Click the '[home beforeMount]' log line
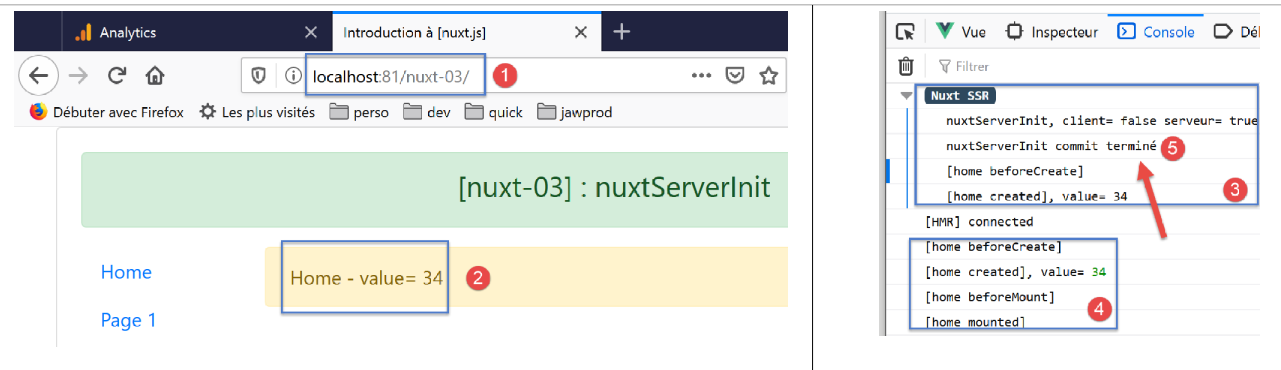Viewport: 1281px width, 370px height. [990, 297]
